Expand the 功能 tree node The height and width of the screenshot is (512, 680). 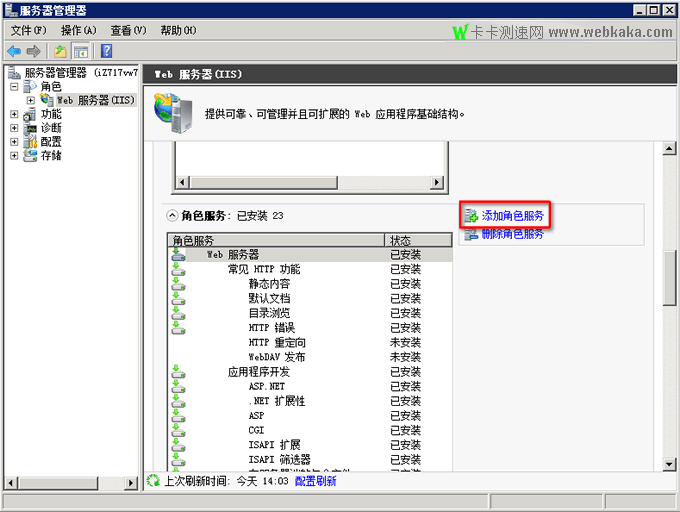[14, 114]
